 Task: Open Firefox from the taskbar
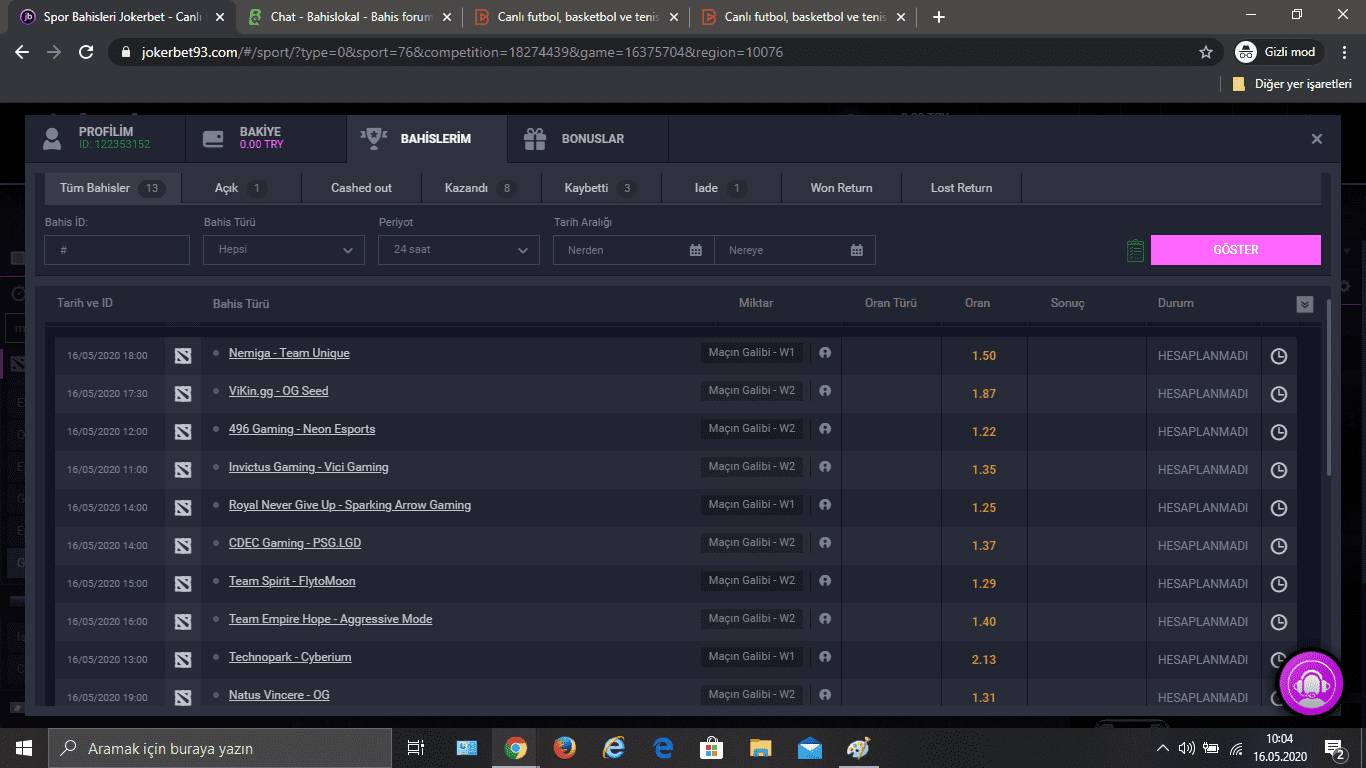tap(564, 748)
